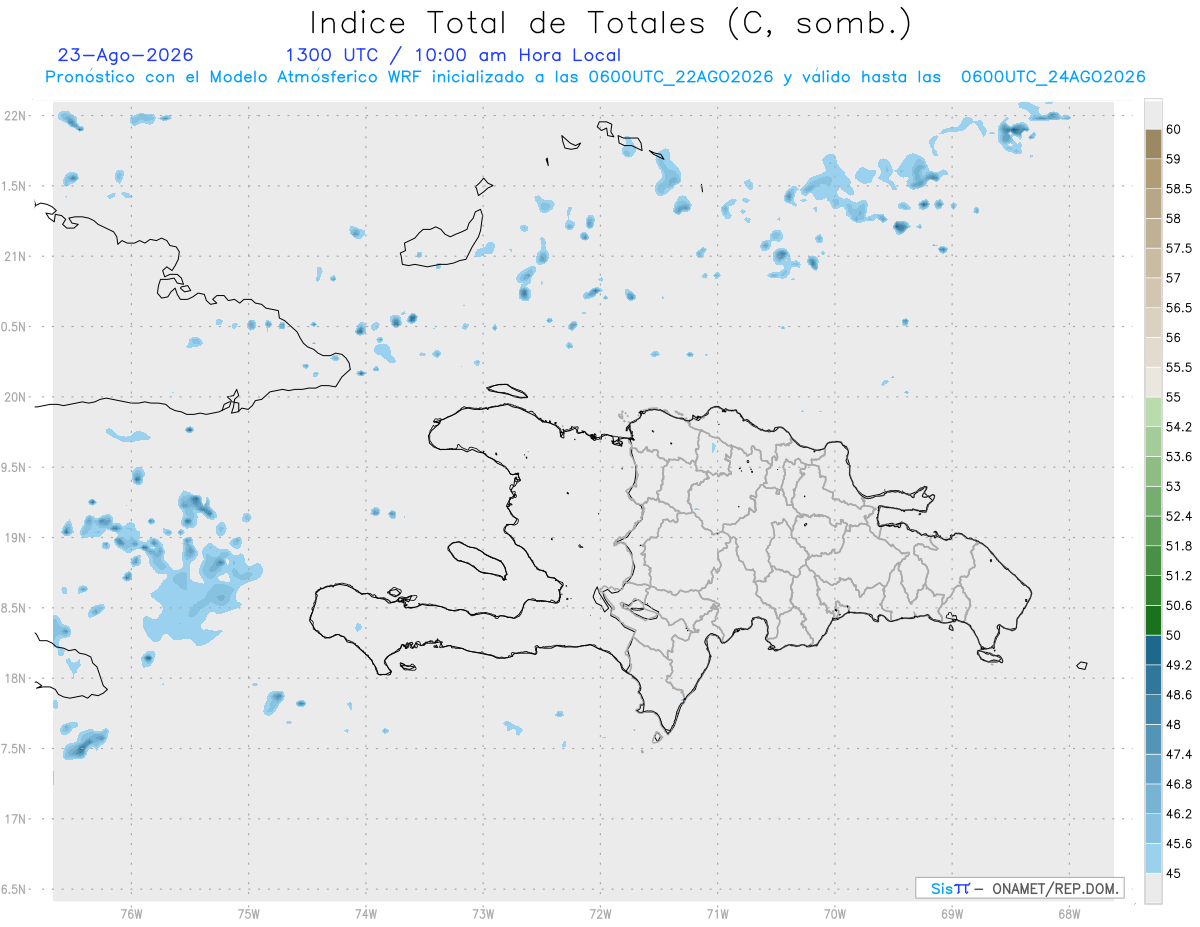Click legend value '50'
Image resolution: width=1200 pixels, height=927 pixels.
[x=1173, y=635]
